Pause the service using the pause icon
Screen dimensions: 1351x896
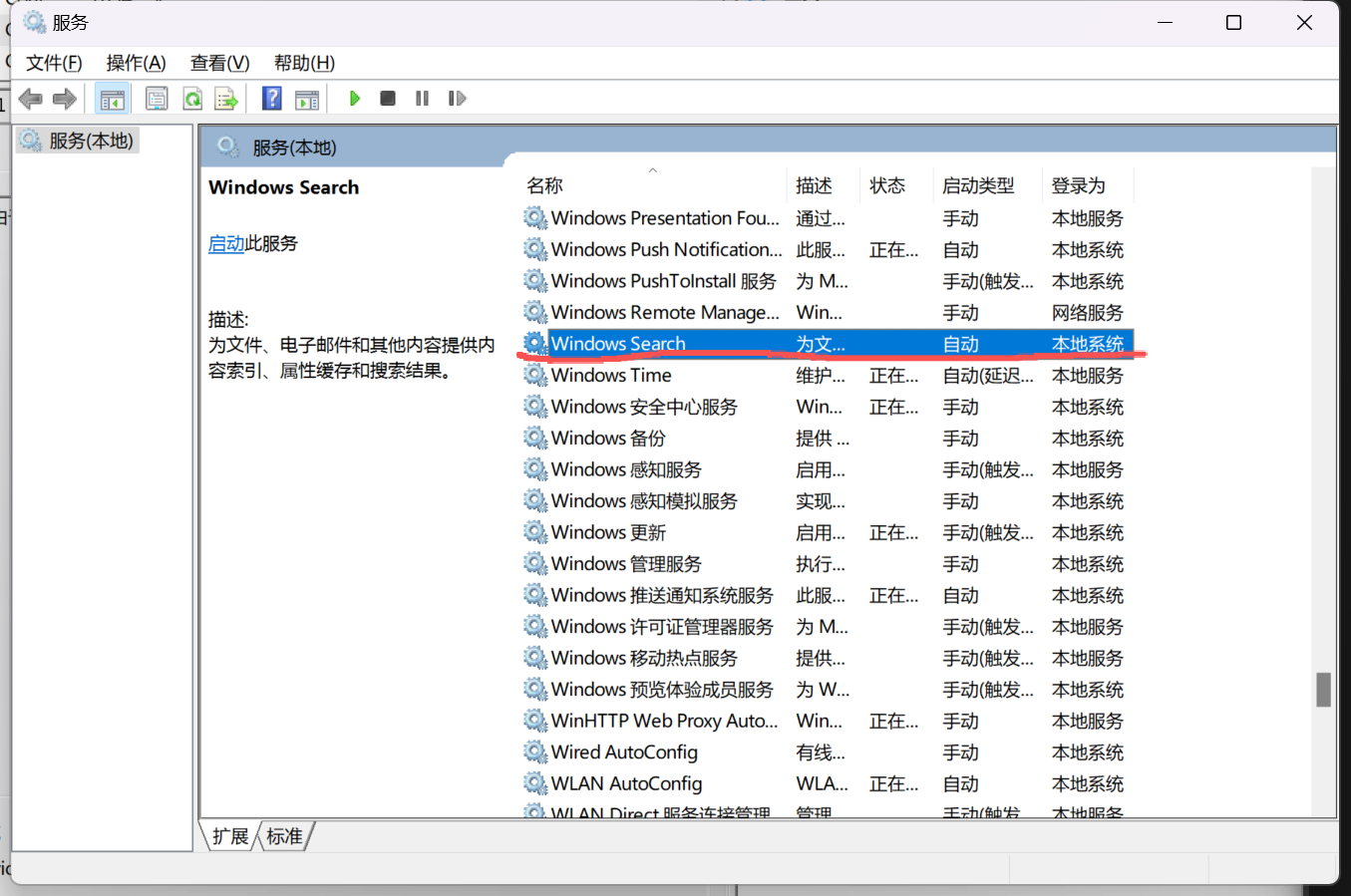(422, 98)
